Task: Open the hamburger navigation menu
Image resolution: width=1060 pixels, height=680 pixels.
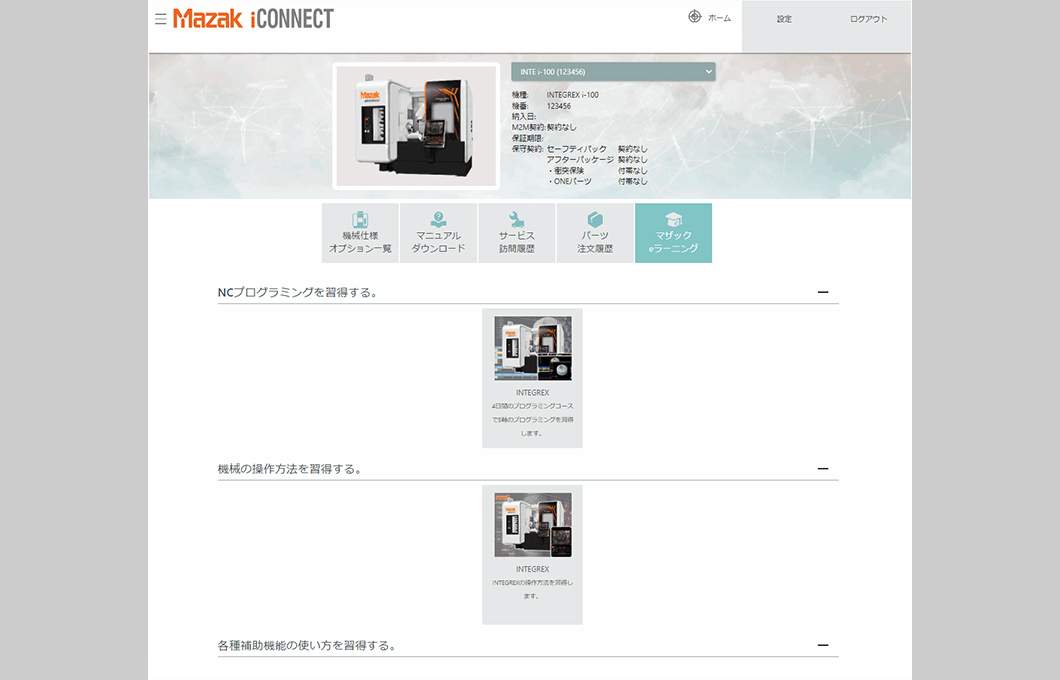Action: pyautogui.click(x=161, y=19)
